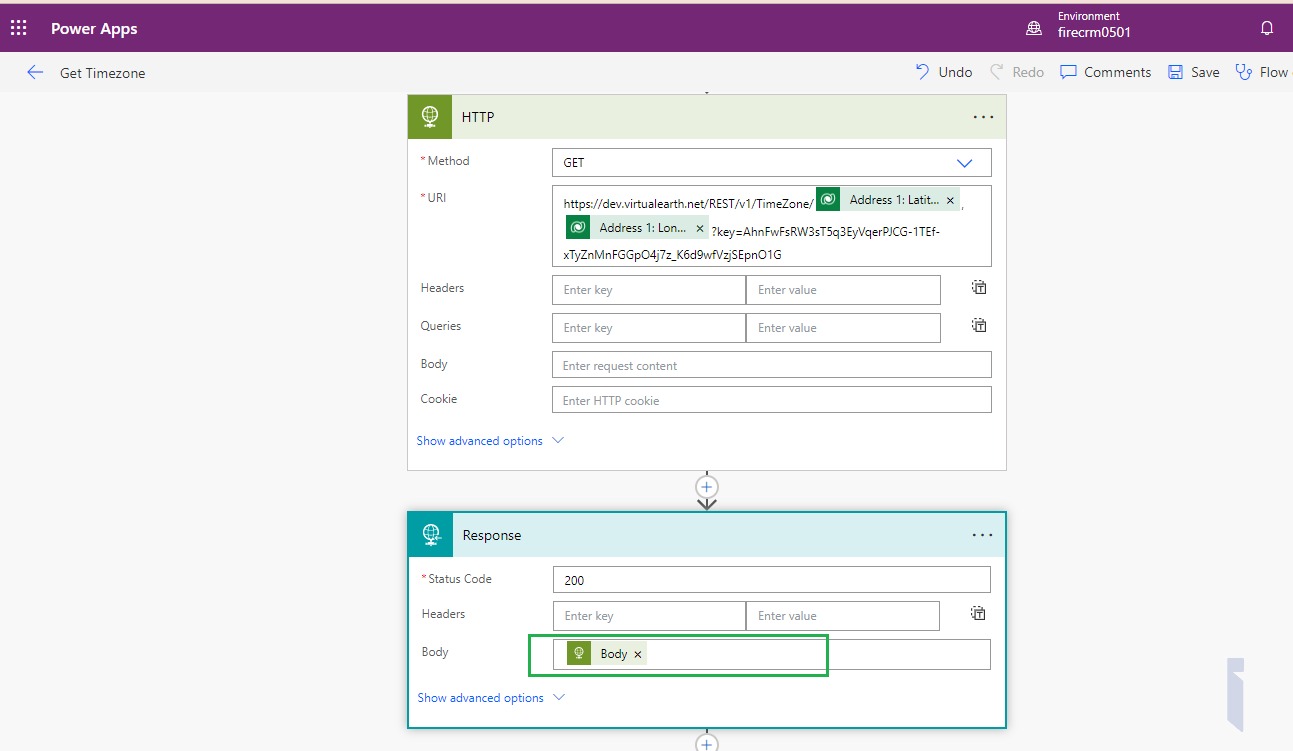Remove the Body token from Response
The image size is (1293, 751).
point(638,654)
